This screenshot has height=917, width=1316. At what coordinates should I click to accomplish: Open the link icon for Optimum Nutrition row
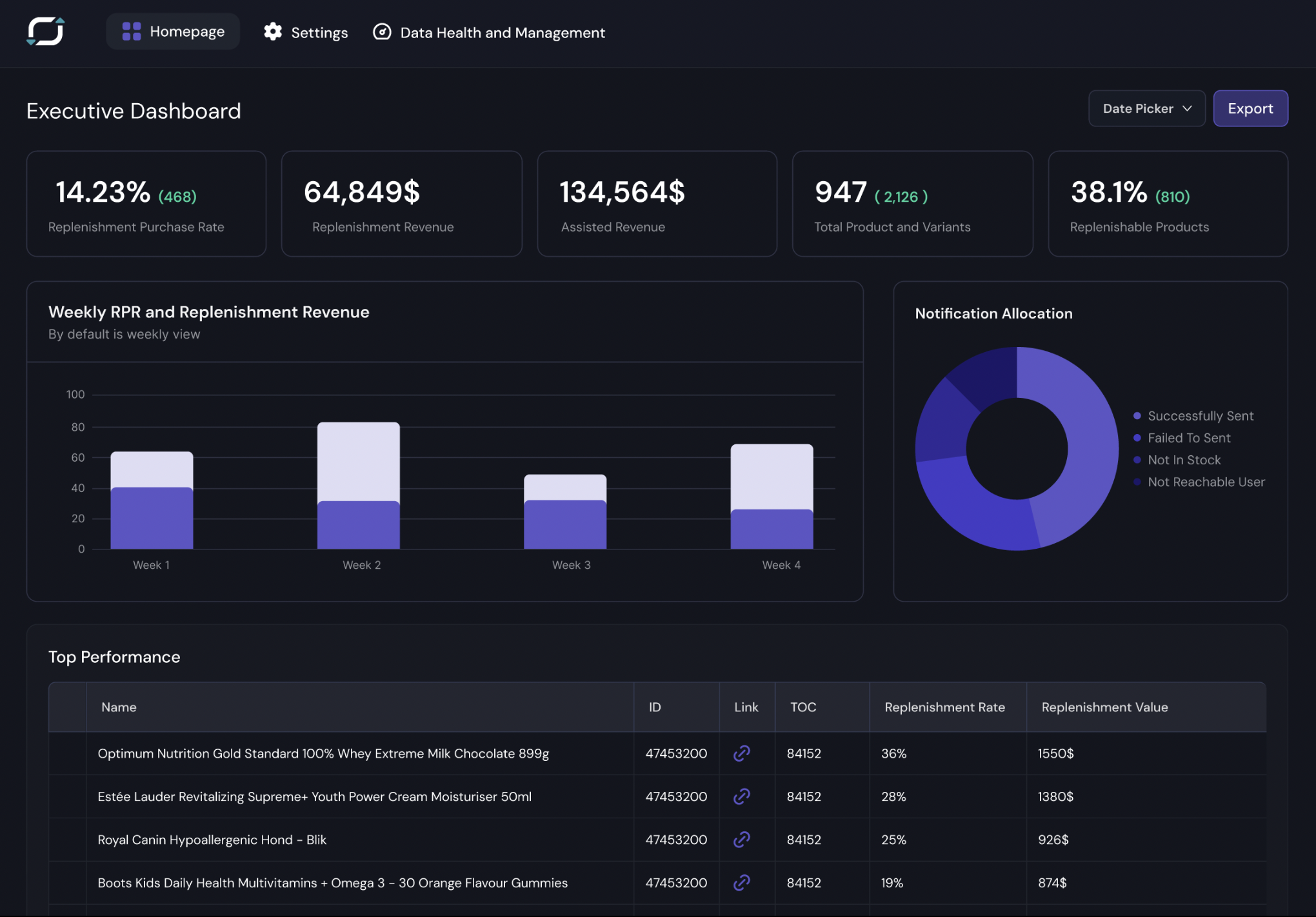point(742,753)
